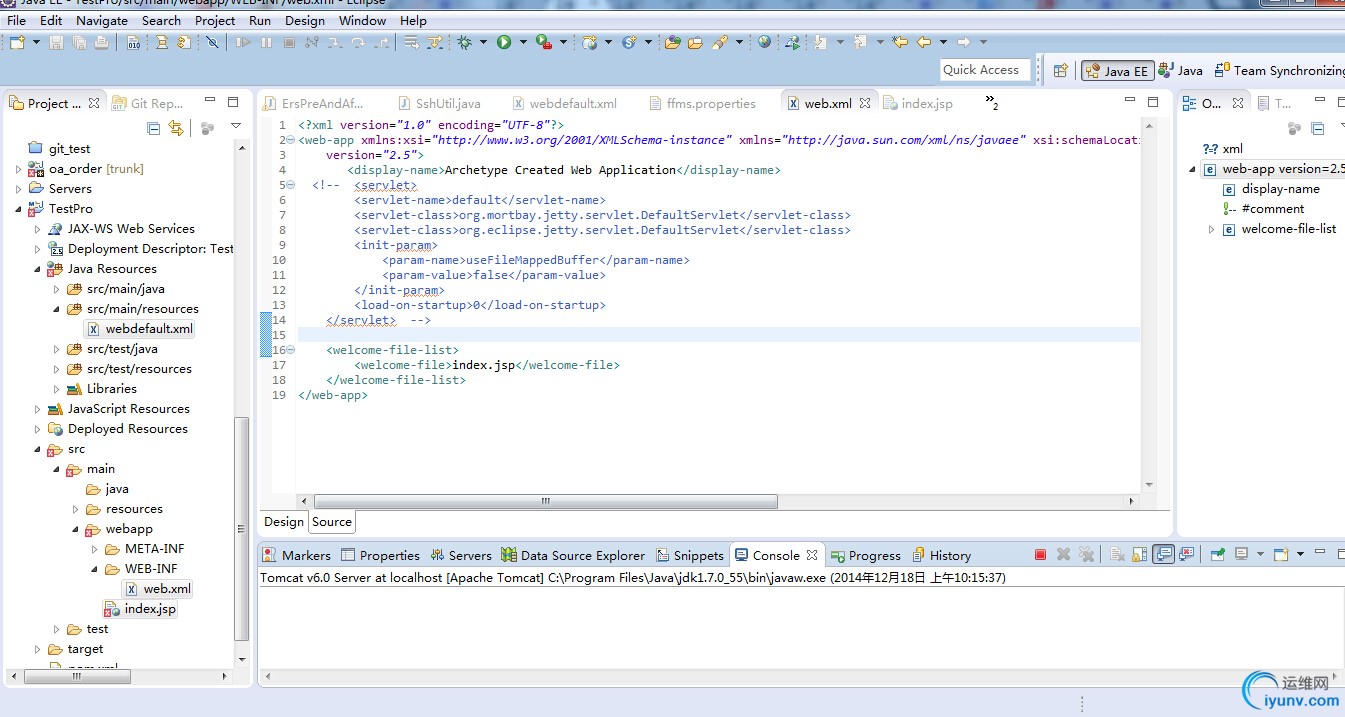This screenshot has width=1345, height=717.
Task: Close the Console view tab
Action: (x=812, y=555)
